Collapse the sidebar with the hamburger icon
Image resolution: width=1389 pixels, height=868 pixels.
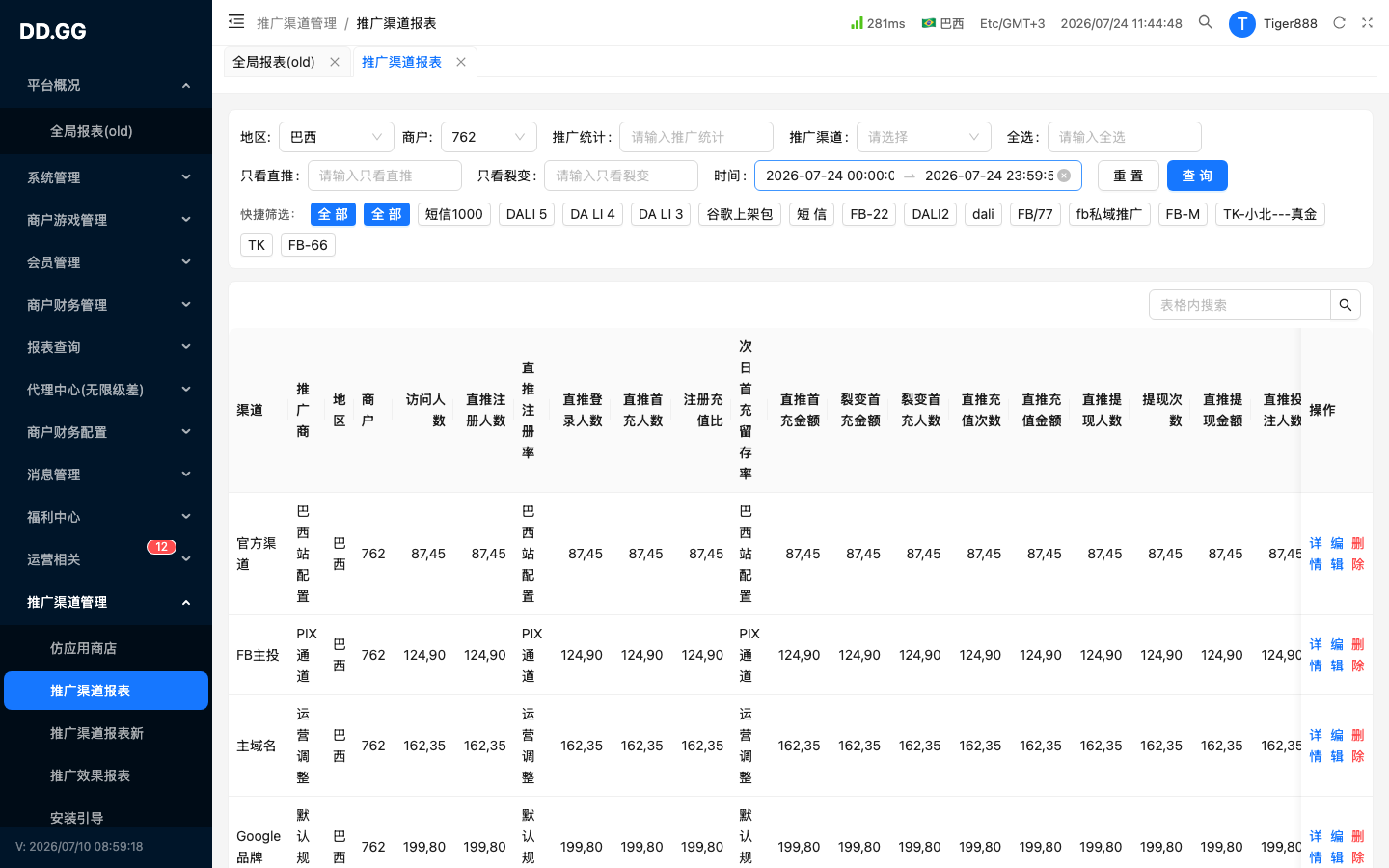[236, 21]
